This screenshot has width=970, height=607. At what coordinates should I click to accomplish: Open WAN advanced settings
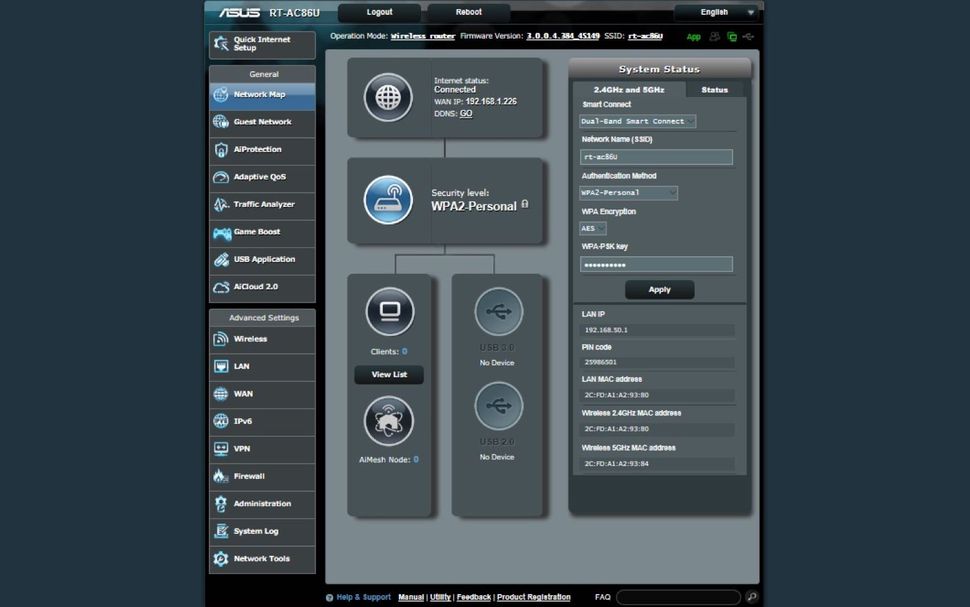pos(262,394)
